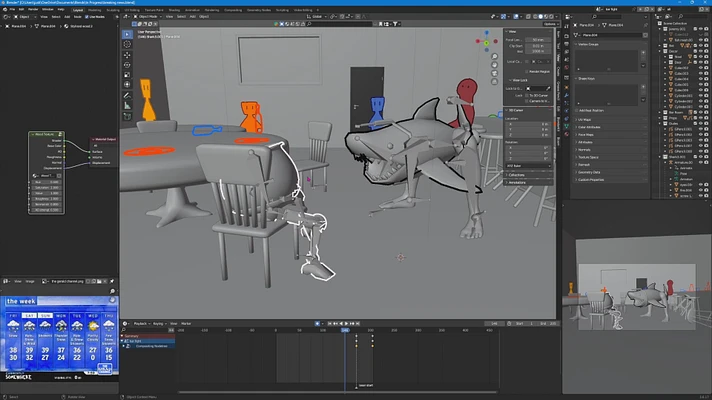
Task: Enable Lock Camera to View checkbox
Action: coord(527,101)
